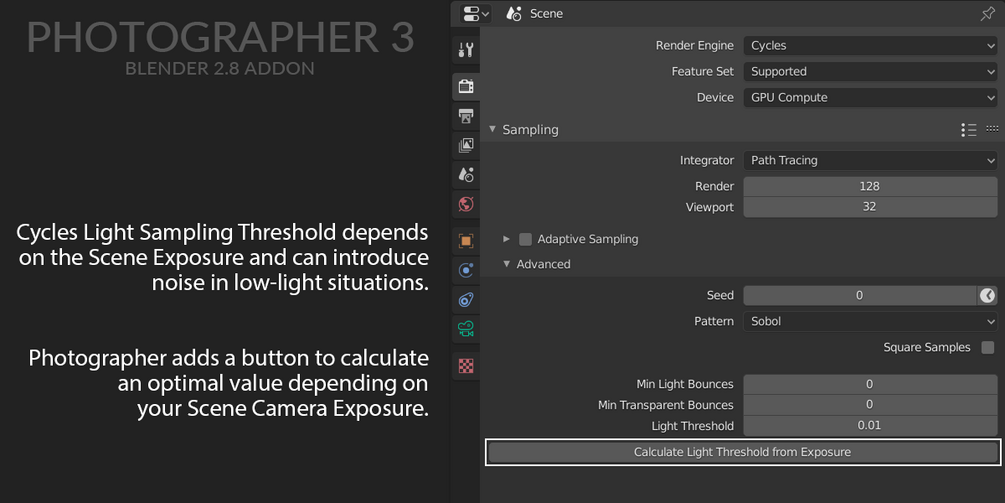This screenshot has height=503, width=1005.
Task: Open Scene properties tab
Action: pos(466,174)
